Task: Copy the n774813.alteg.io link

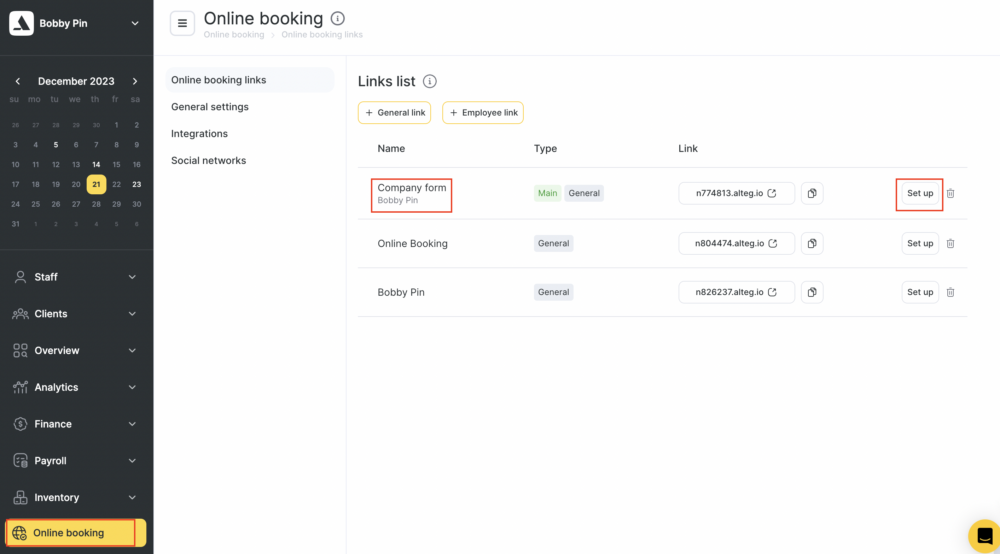Action: 812,193
